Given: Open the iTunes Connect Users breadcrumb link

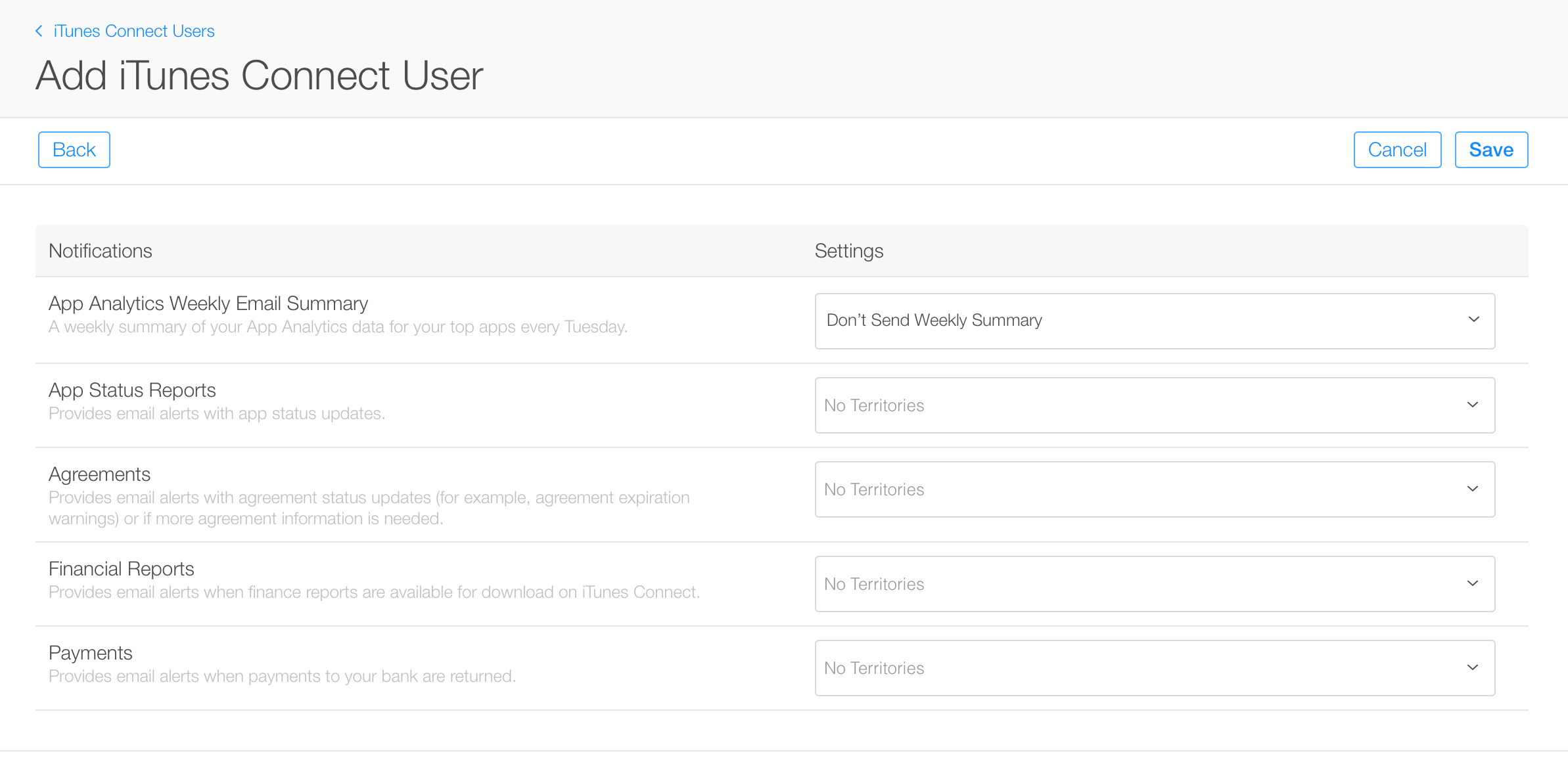Looking at the screenshot, I should coord(134,31).
